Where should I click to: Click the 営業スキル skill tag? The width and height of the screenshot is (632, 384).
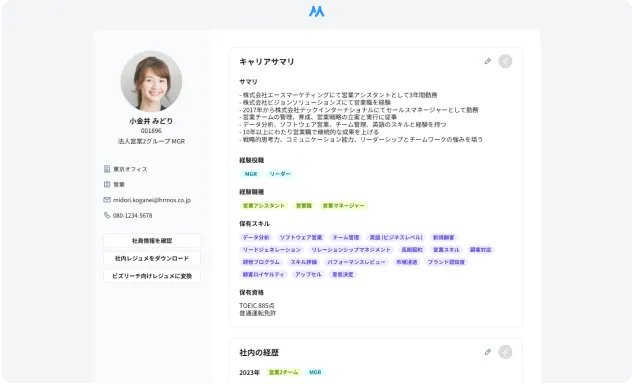click(x=446, y=250)
